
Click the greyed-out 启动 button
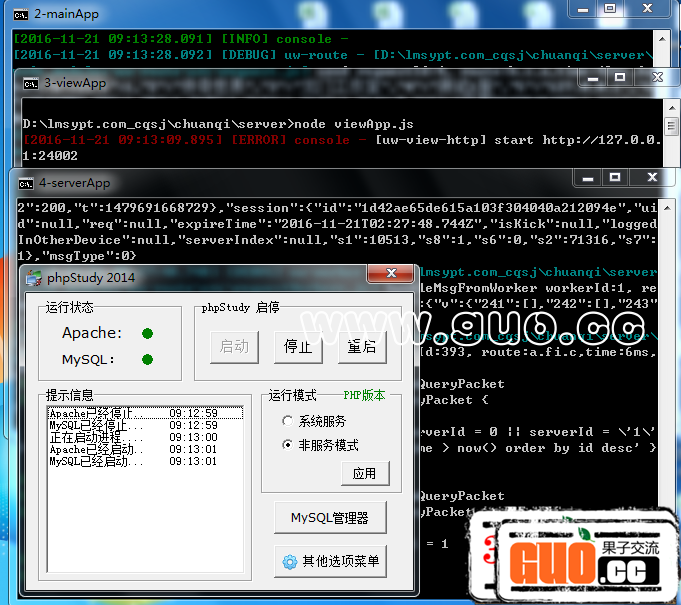[234, 347]
